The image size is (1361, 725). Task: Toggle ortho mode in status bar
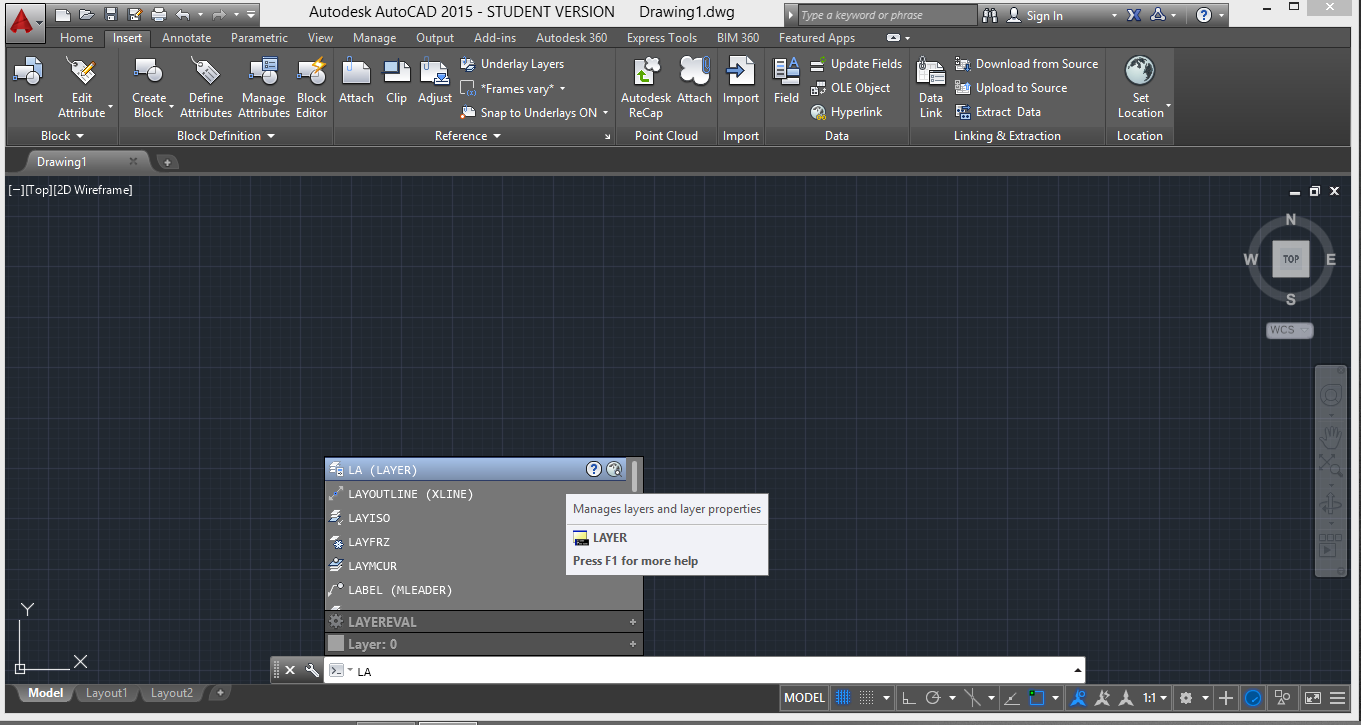(909, 698)
